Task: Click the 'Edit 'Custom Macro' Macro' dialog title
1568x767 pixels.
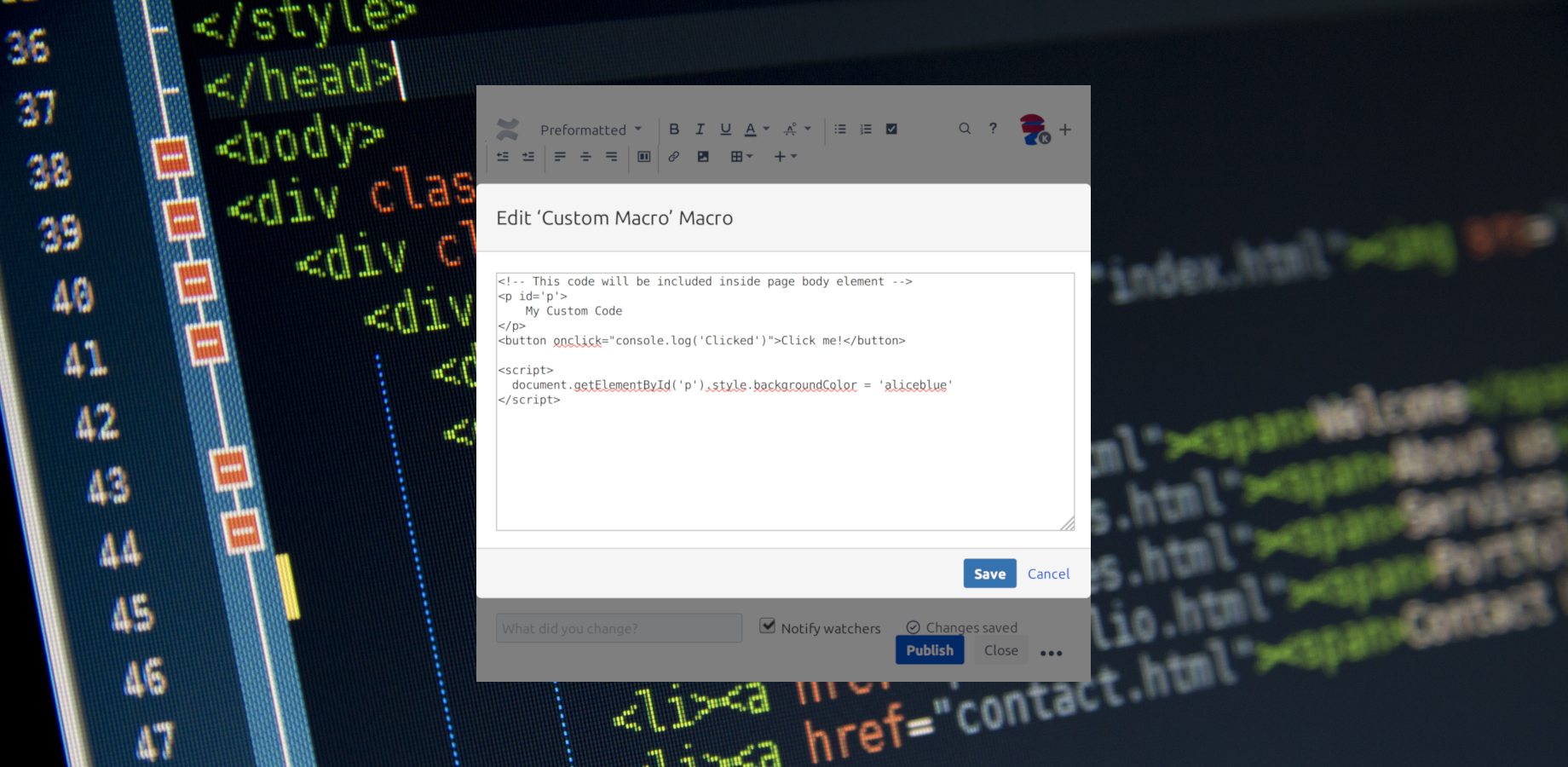Action: (x=614, y=218)
